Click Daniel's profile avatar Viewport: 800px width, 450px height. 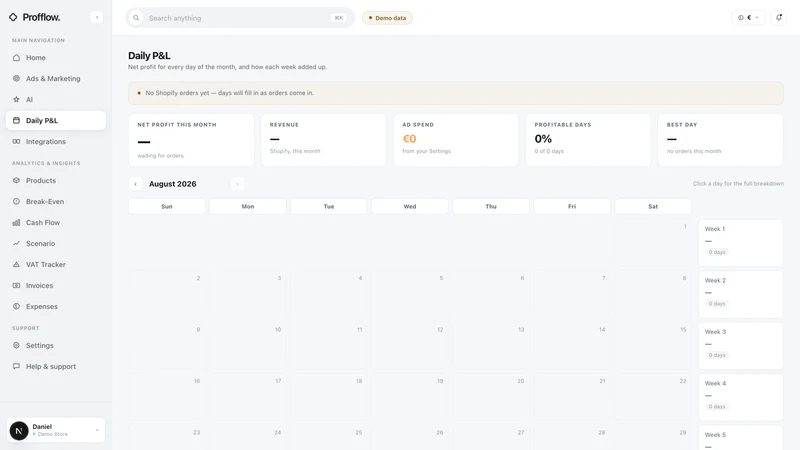tap(19, 431)
